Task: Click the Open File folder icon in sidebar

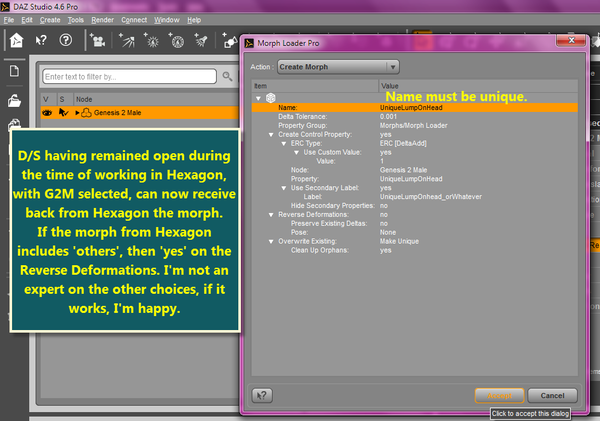Action: (15, 101)
